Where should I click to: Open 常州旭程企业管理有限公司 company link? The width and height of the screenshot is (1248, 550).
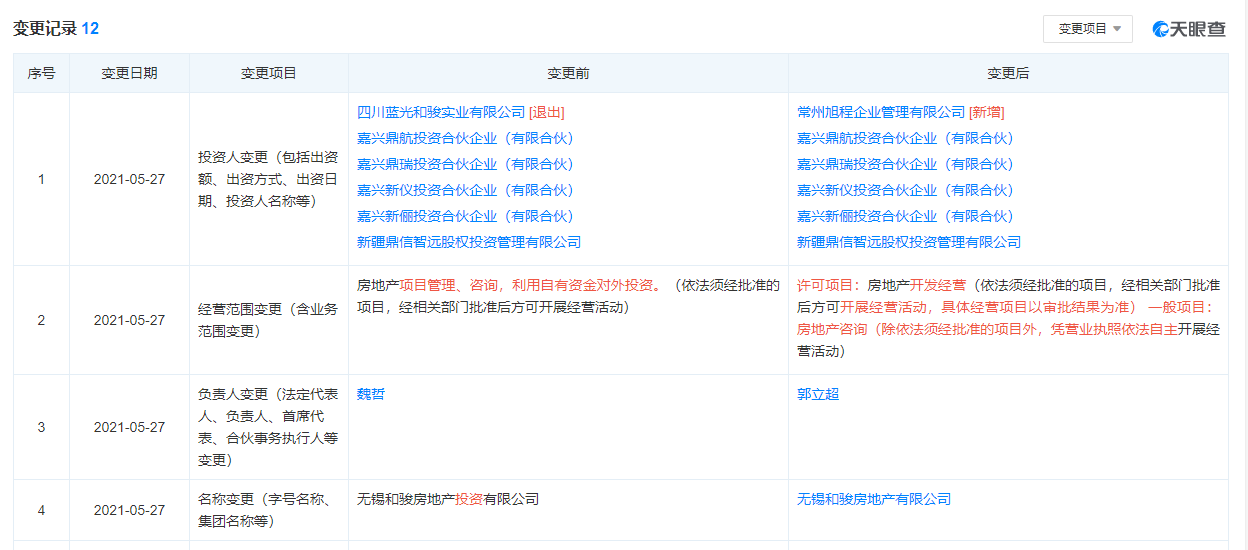pos(881,112)
